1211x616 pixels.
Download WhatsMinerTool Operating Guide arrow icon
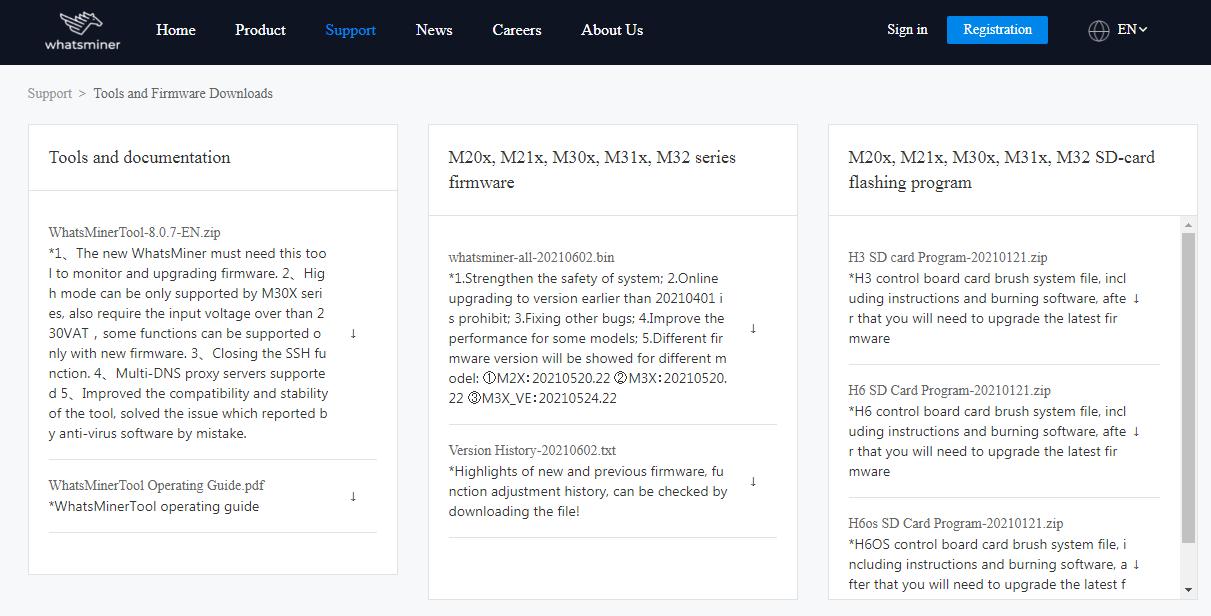[353, 497]
